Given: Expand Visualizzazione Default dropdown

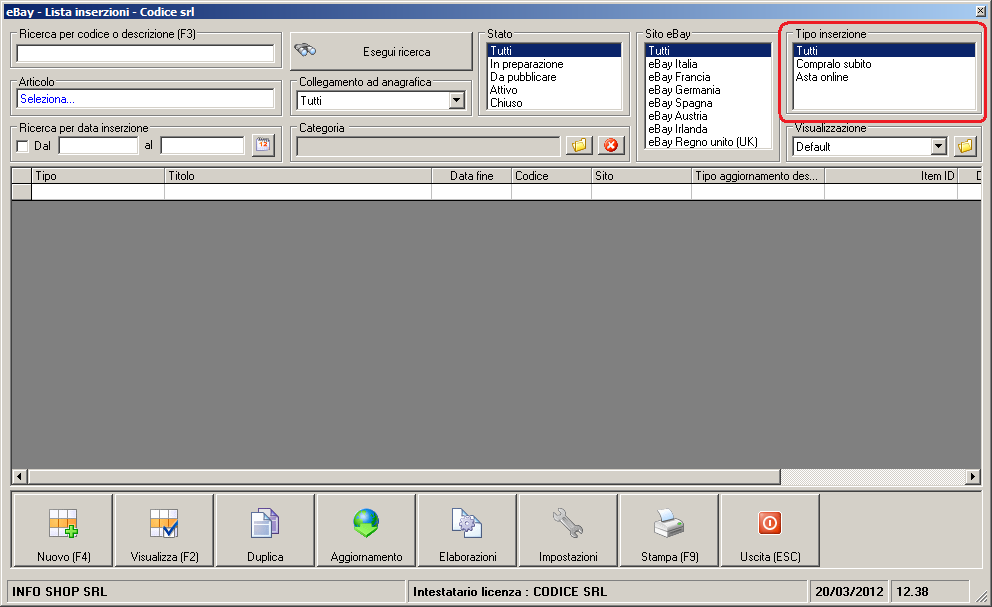Looking at the screenshot, I should [939, 147].
